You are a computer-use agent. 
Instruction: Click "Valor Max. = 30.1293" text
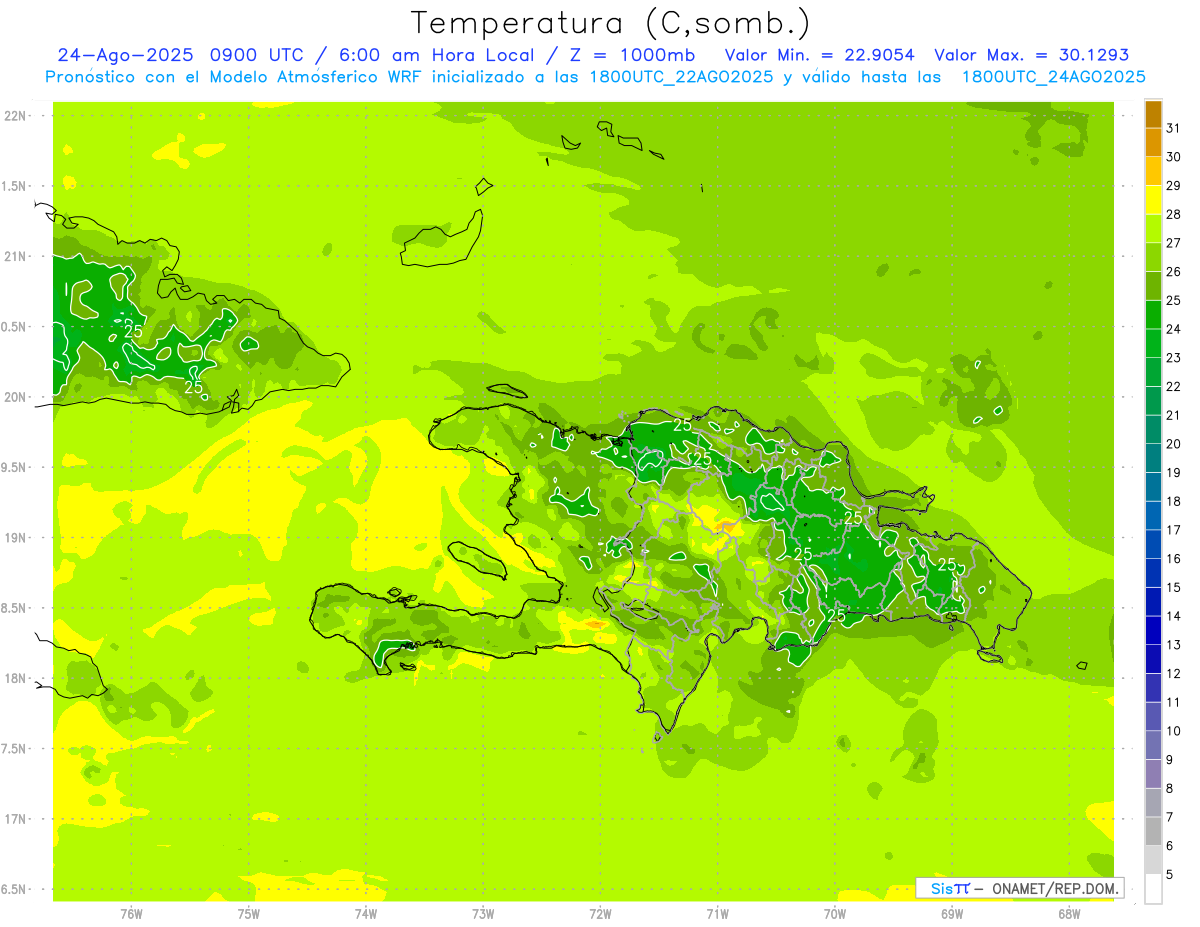tap(1031, 55)
